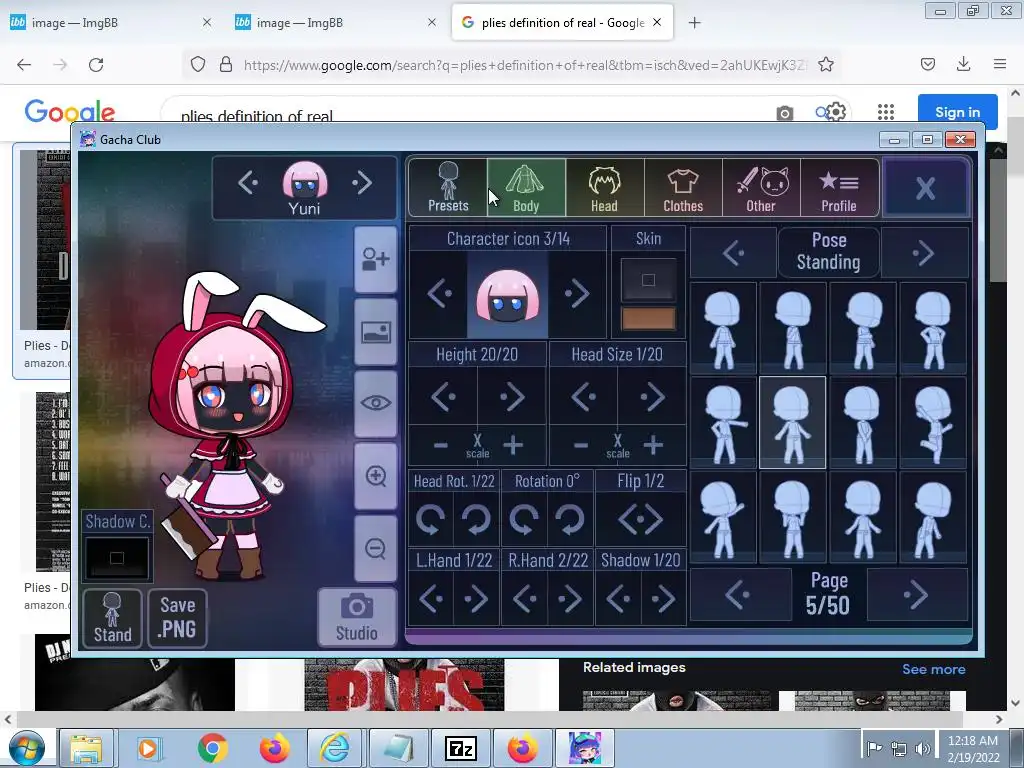Open Windows Start menu

click(26, 748)
